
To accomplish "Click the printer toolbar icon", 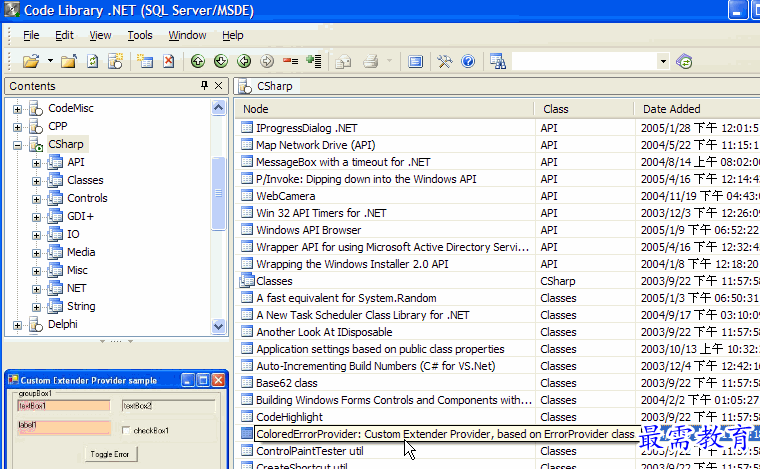I will [371, 62].
